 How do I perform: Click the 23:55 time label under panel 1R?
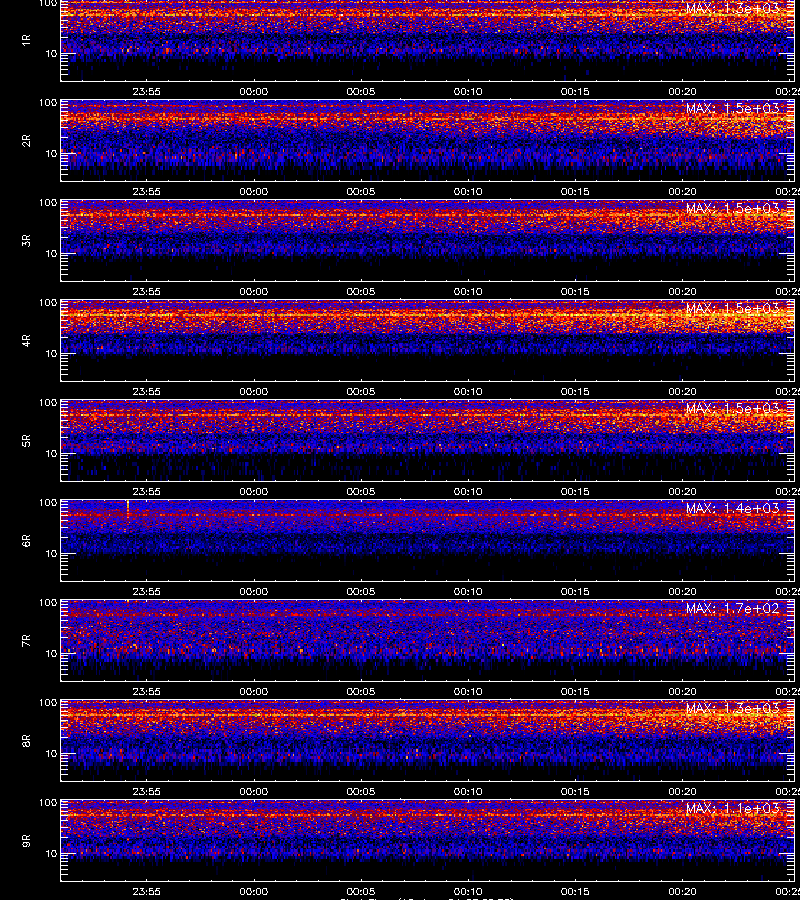pyautogui.click(x=146, y=91)
